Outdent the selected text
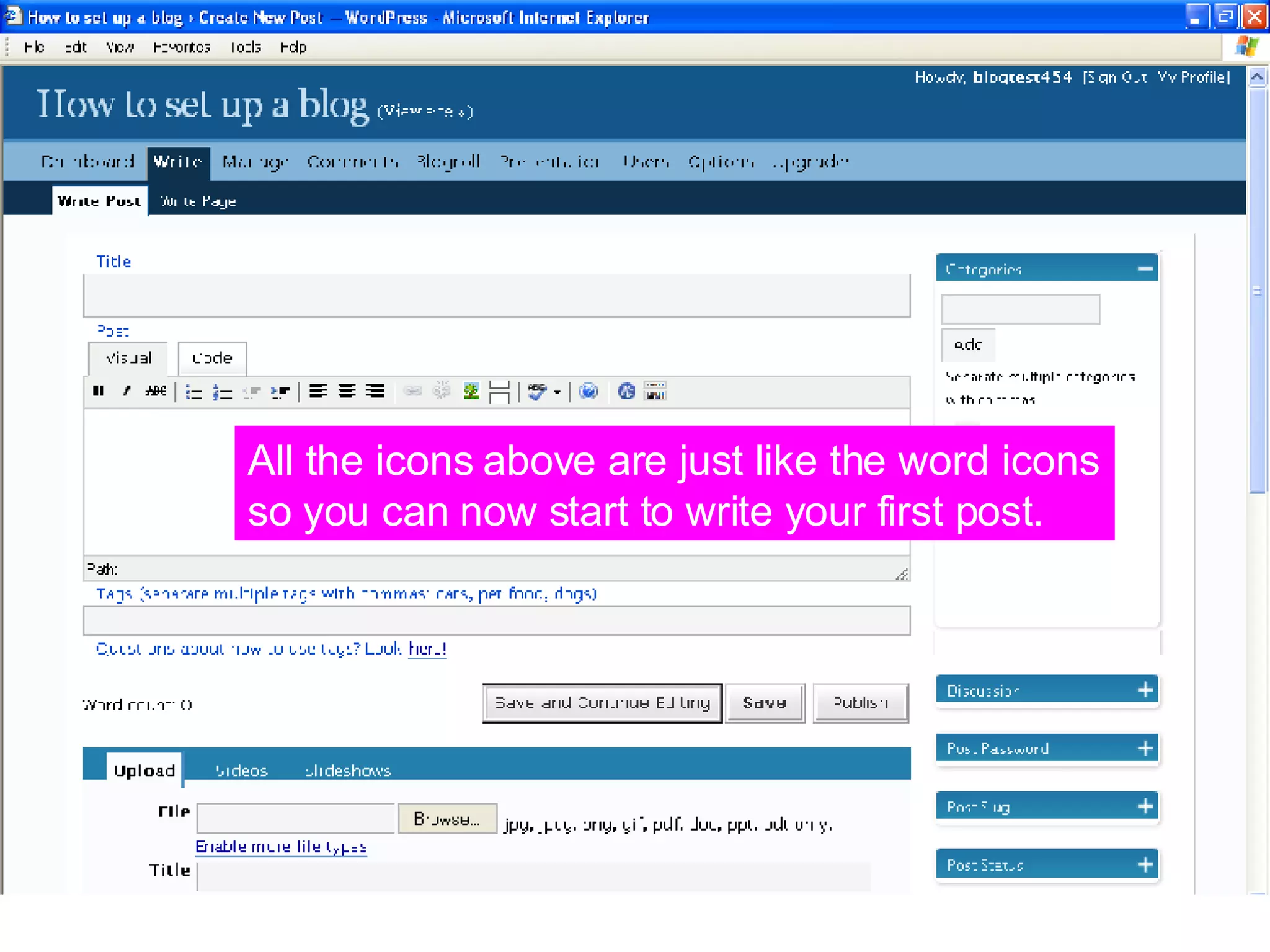 point(251,392)
